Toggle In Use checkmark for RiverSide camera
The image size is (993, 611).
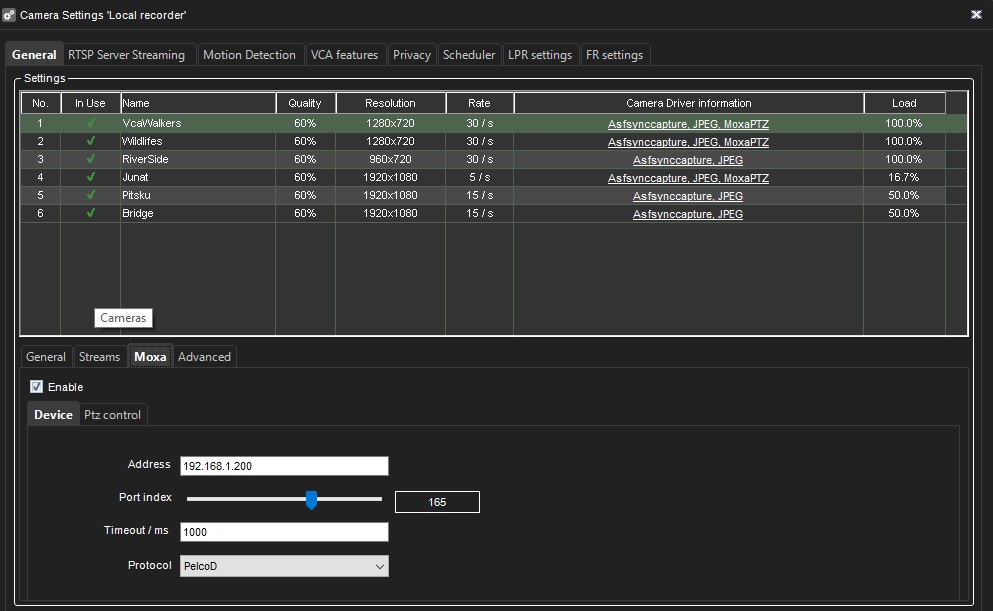[90, 160]
